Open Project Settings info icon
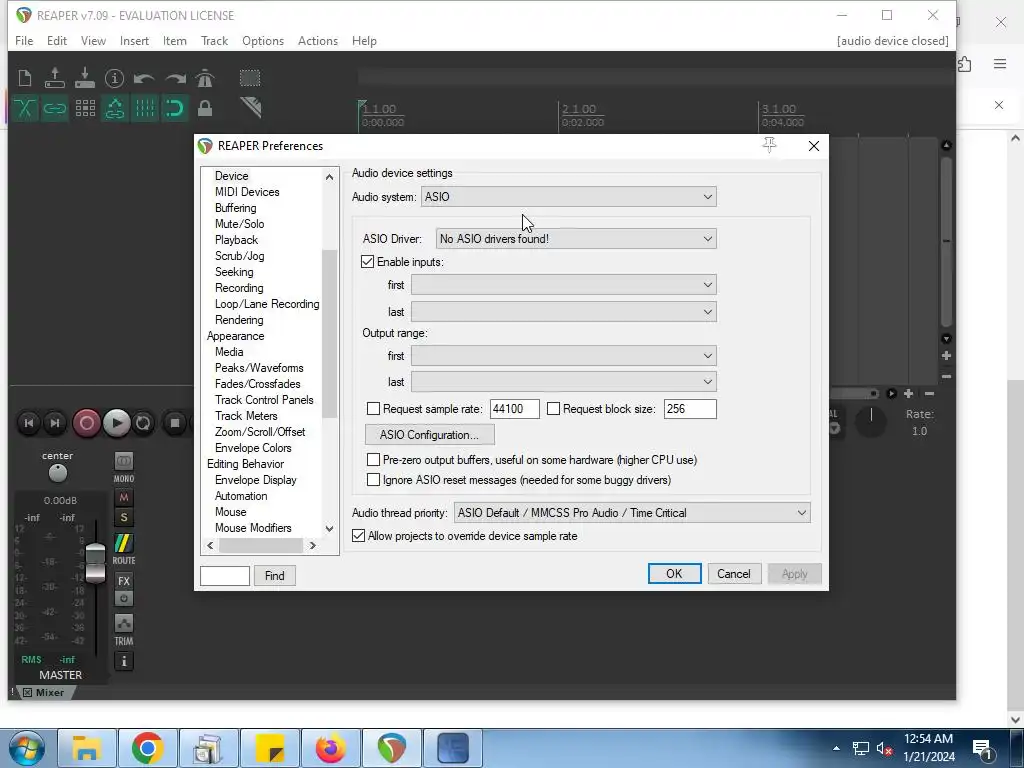 click(x=114, y=78)
